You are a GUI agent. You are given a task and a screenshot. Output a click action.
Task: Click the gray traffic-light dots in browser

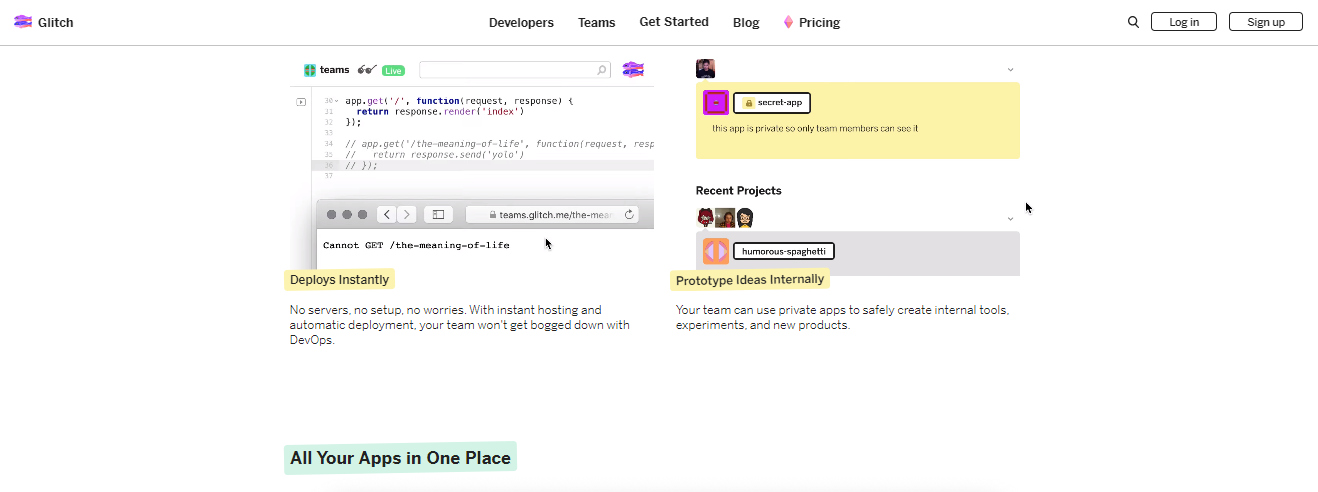point(347,214)
